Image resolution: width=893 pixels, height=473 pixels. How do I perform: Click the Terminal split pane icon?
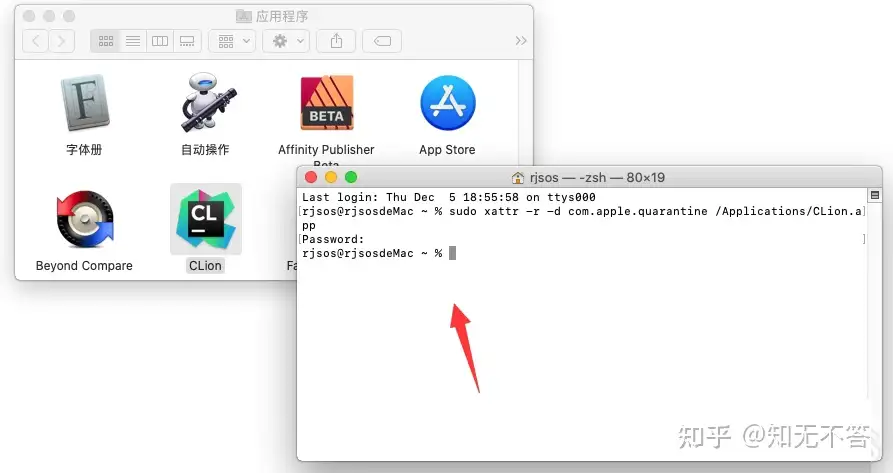click(x=875, y=195)
